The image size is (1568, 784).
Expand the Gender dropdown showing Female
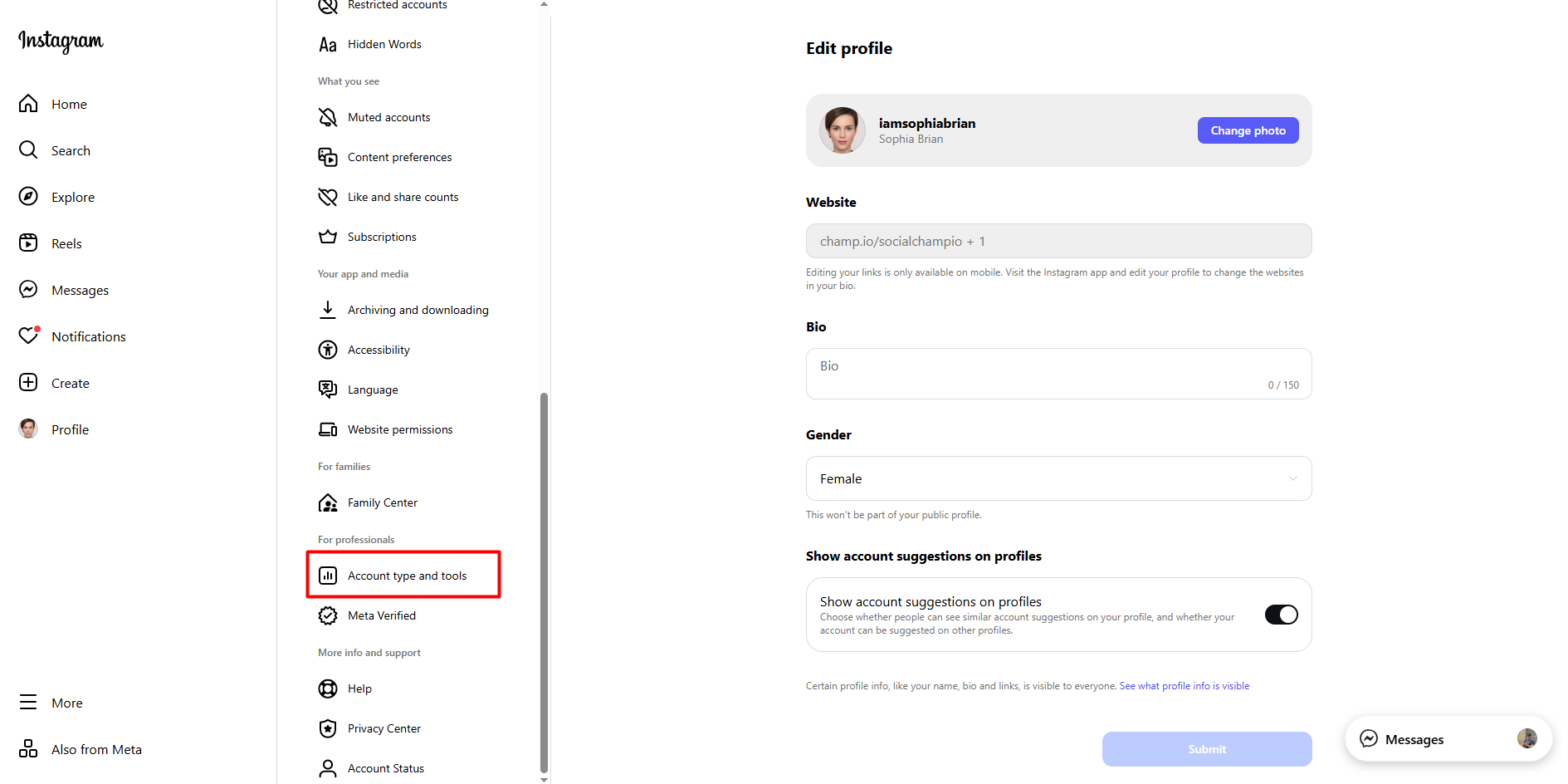pos(1058,478)
